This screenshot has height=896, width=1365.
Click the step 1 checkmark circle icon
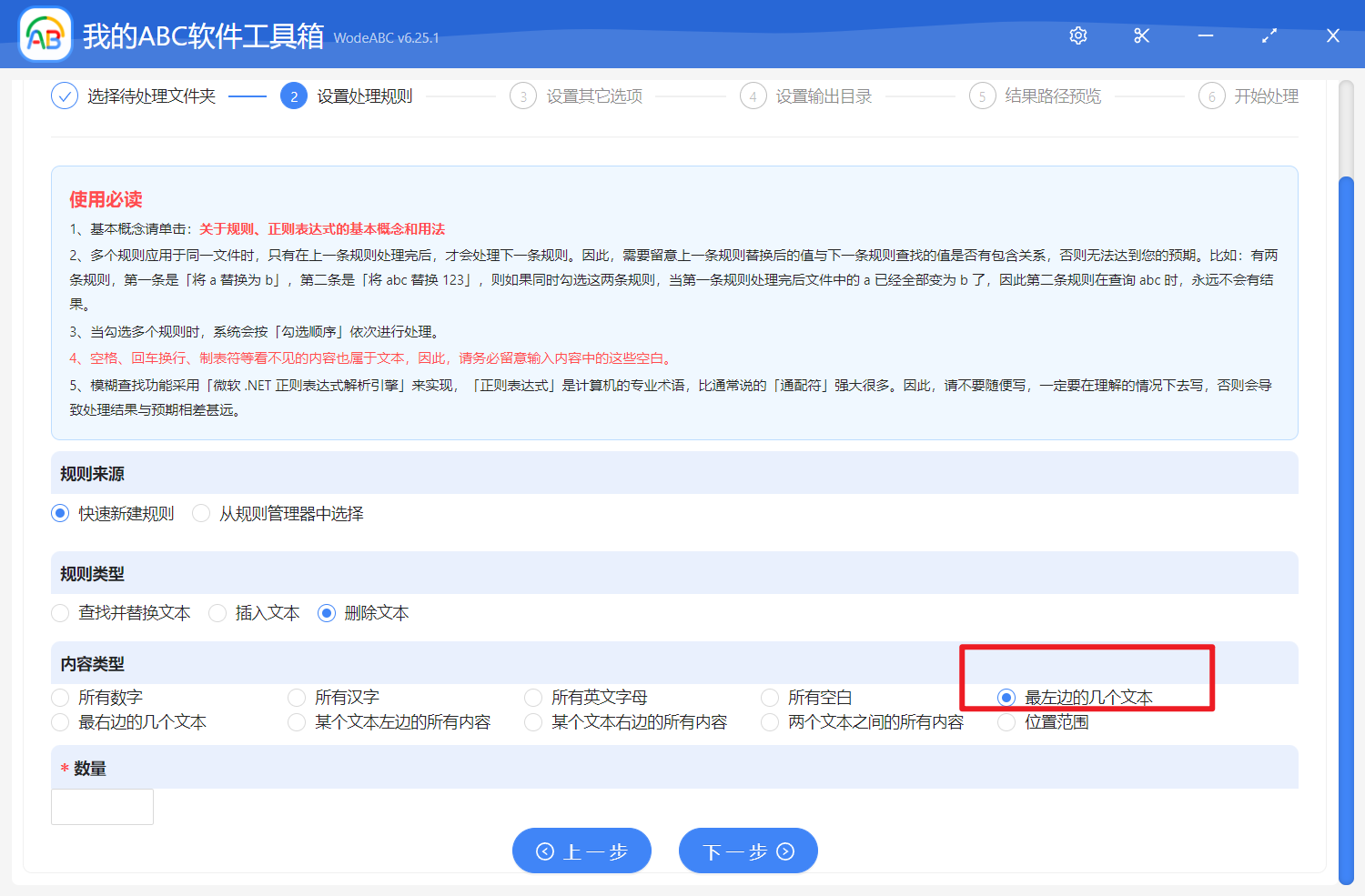[x=65, y=96]
